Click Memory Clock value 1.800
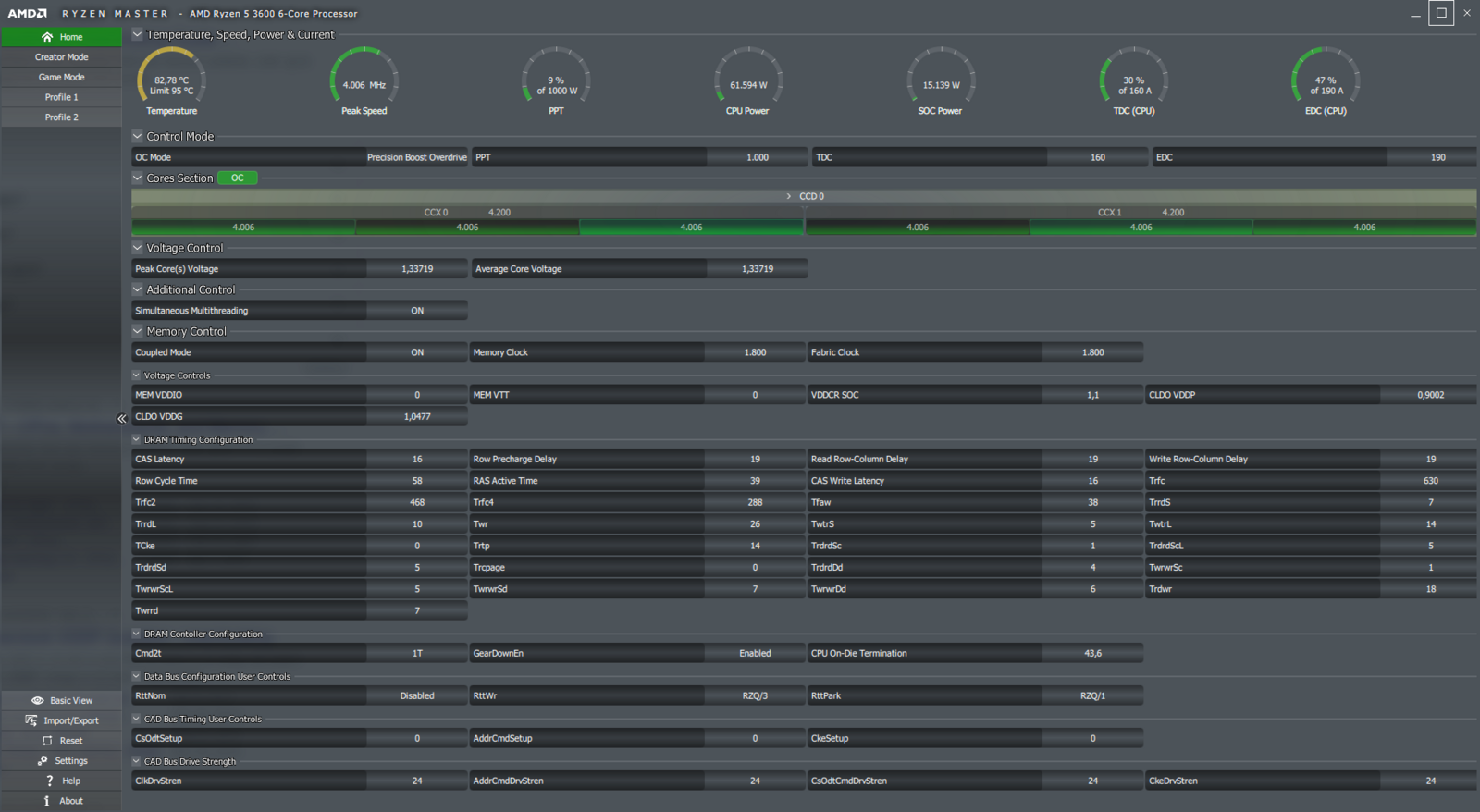This screenshot has height=812, width=1480. click(x=755, y=352)
